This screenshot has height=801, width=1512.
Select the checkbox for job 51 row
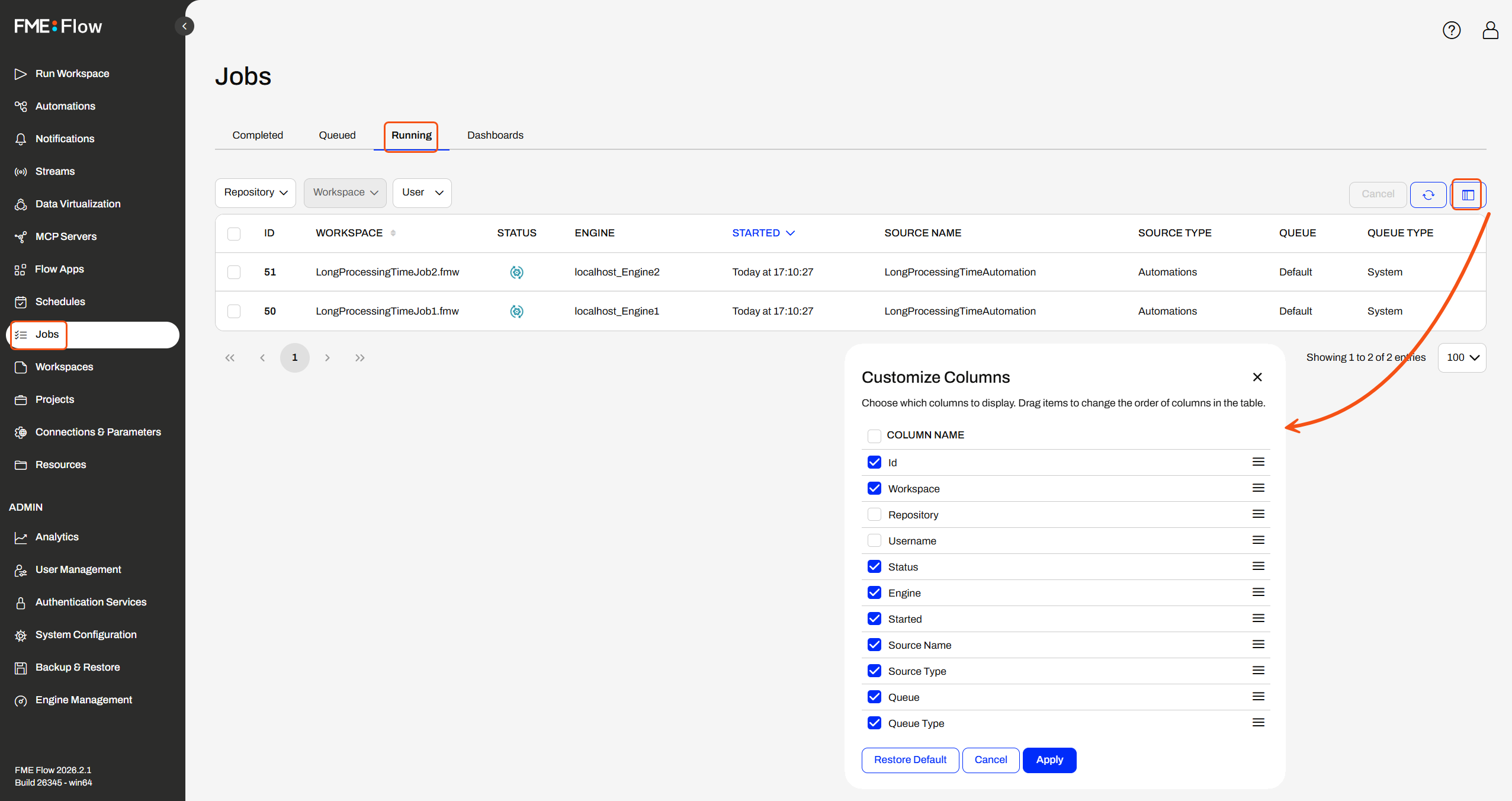point(234,272)
